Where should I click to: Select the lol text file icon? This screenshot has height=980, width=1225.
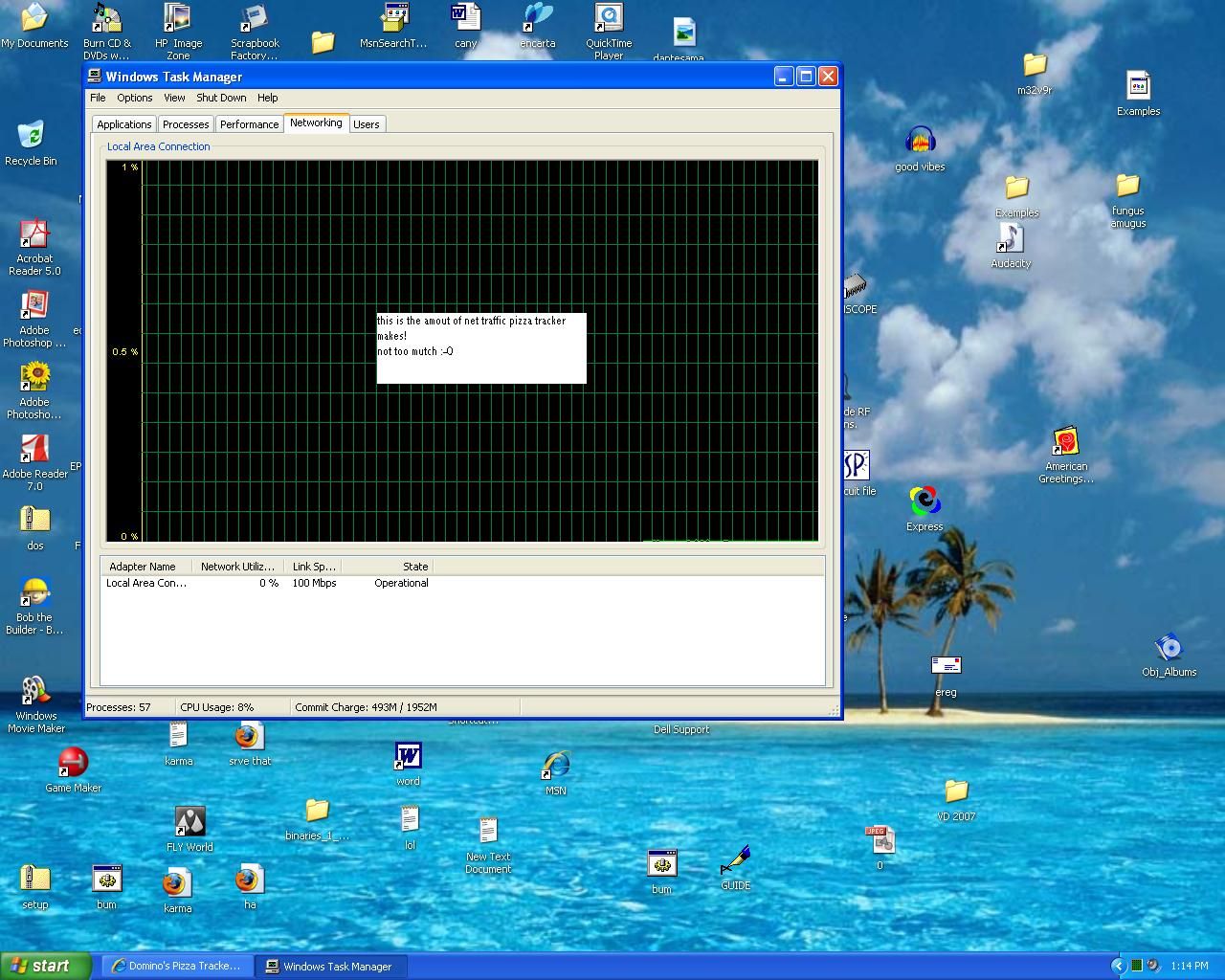(410, 828)
